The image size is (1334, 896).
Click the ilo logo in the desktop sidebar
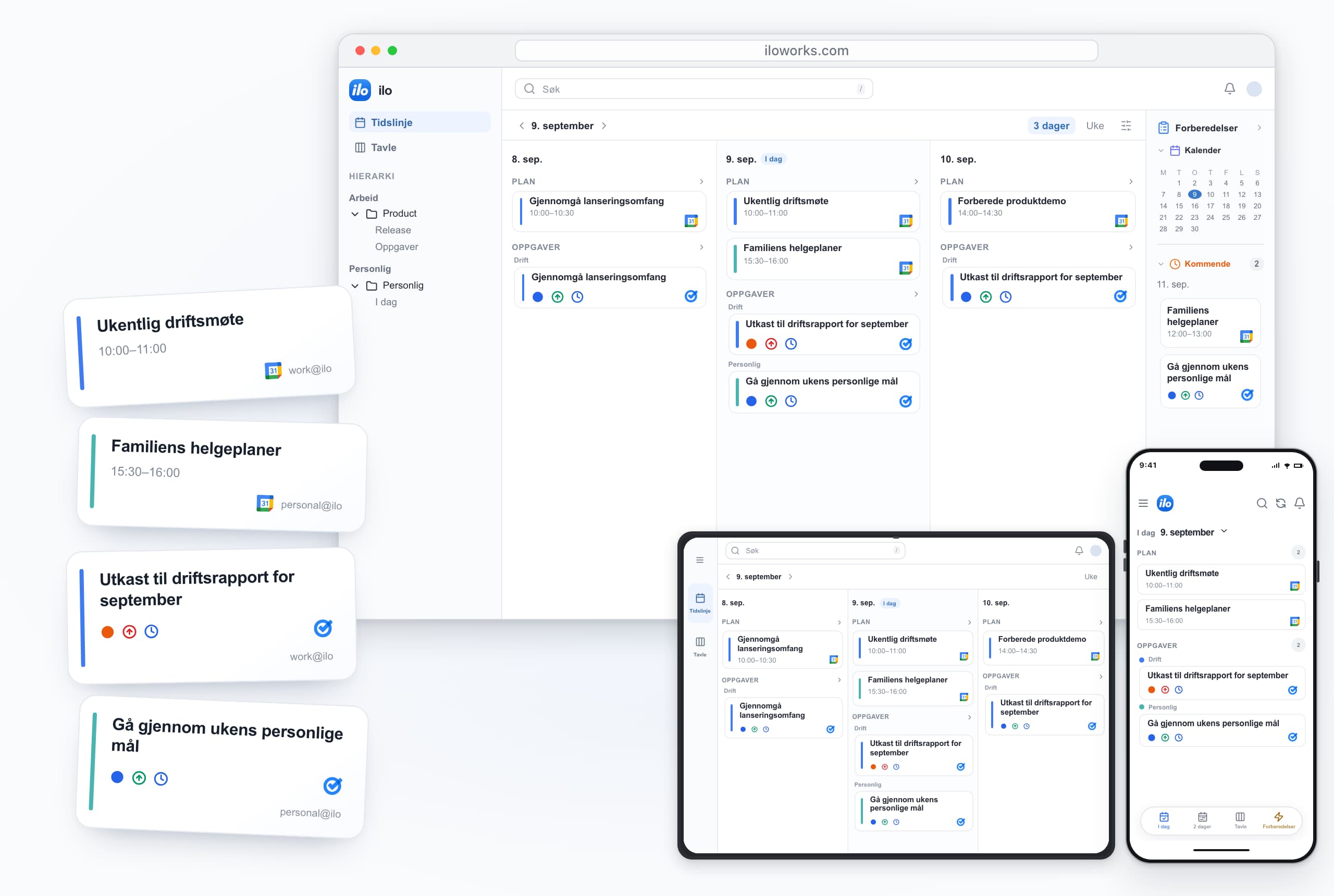360,90
